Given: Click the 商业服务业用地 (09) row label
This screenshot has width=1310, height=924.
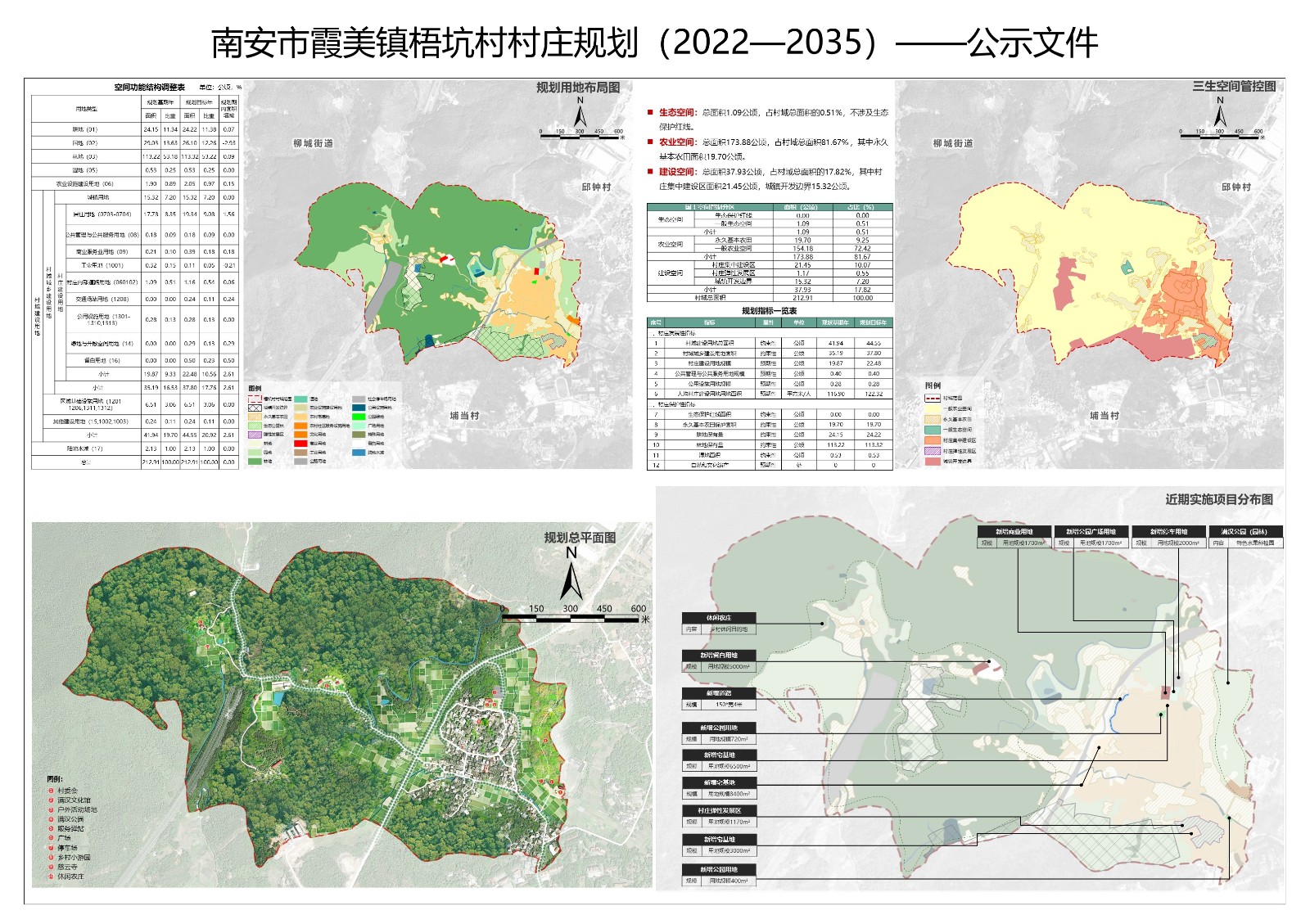Looking at the screenshot, I should (102, 252).
